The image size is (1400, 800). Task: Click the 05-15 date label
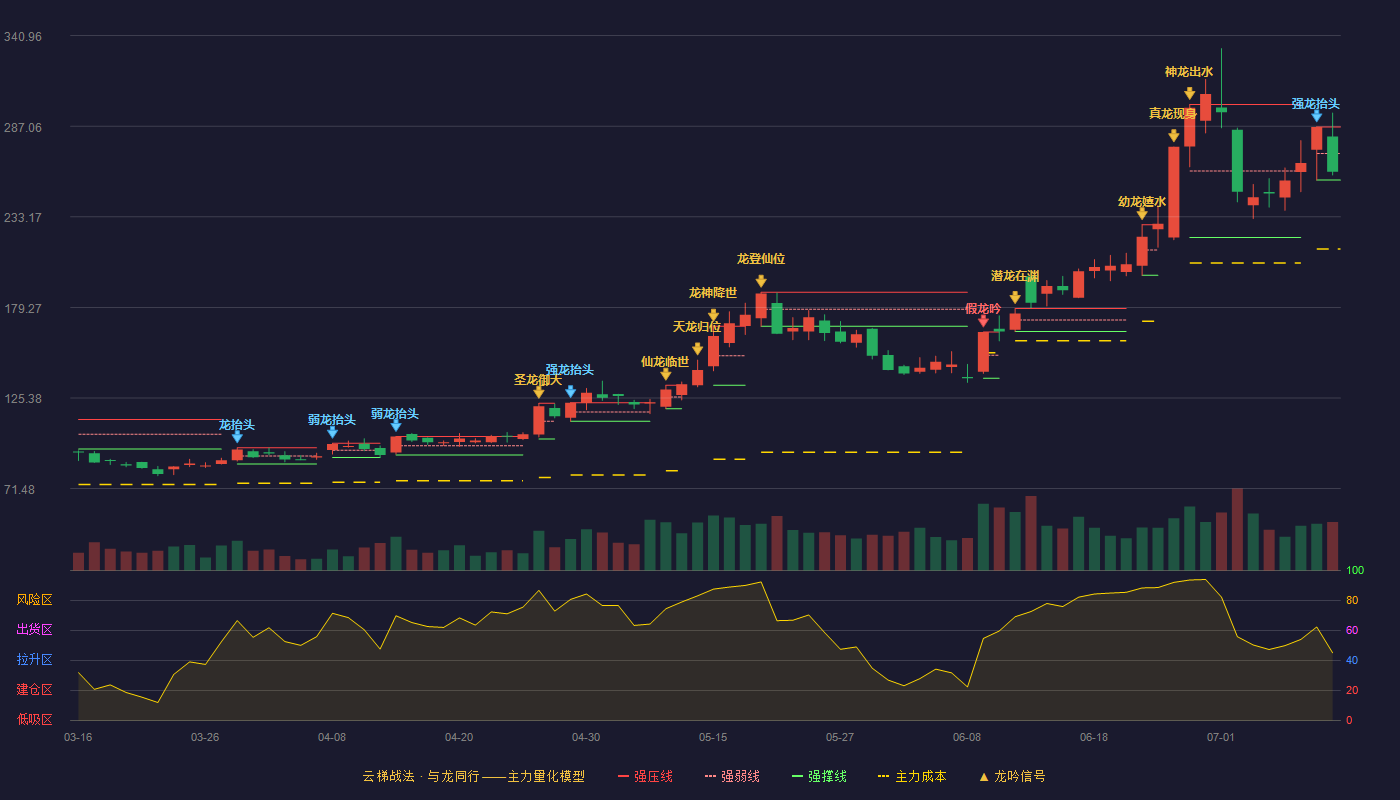tap(713, 737)
